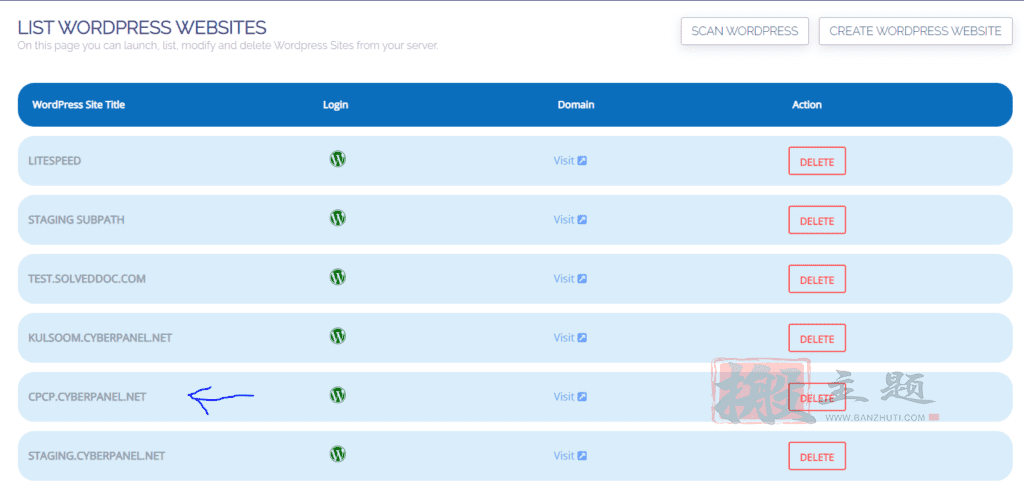Delete the STAGING SUBPATH site

[x=817, y=220]
